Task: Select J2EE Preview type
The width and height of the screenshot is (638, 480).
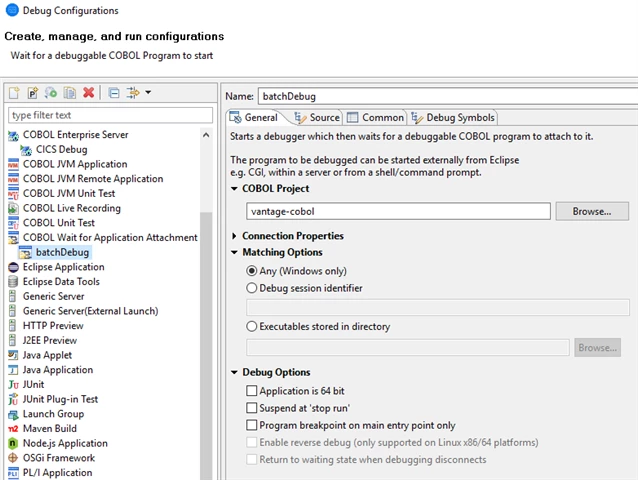Action: point(50,340)
